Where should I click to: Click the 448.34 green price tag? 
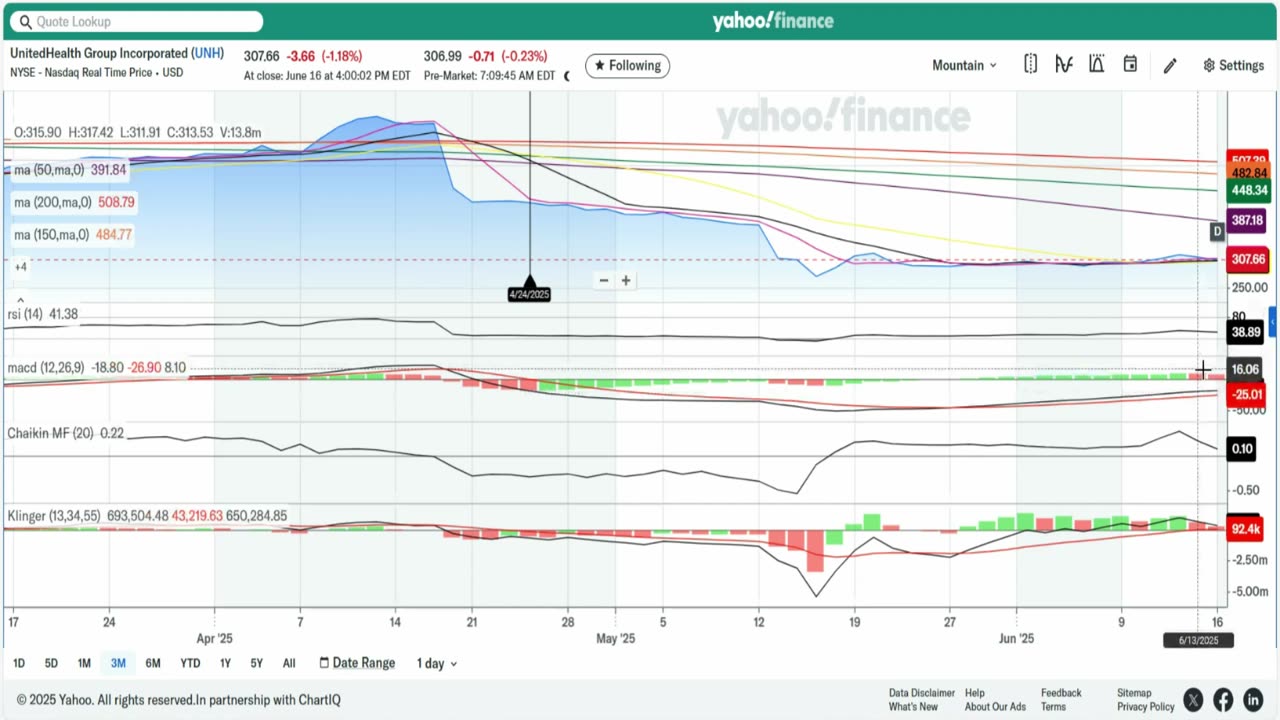click(x=1248, y=190)
